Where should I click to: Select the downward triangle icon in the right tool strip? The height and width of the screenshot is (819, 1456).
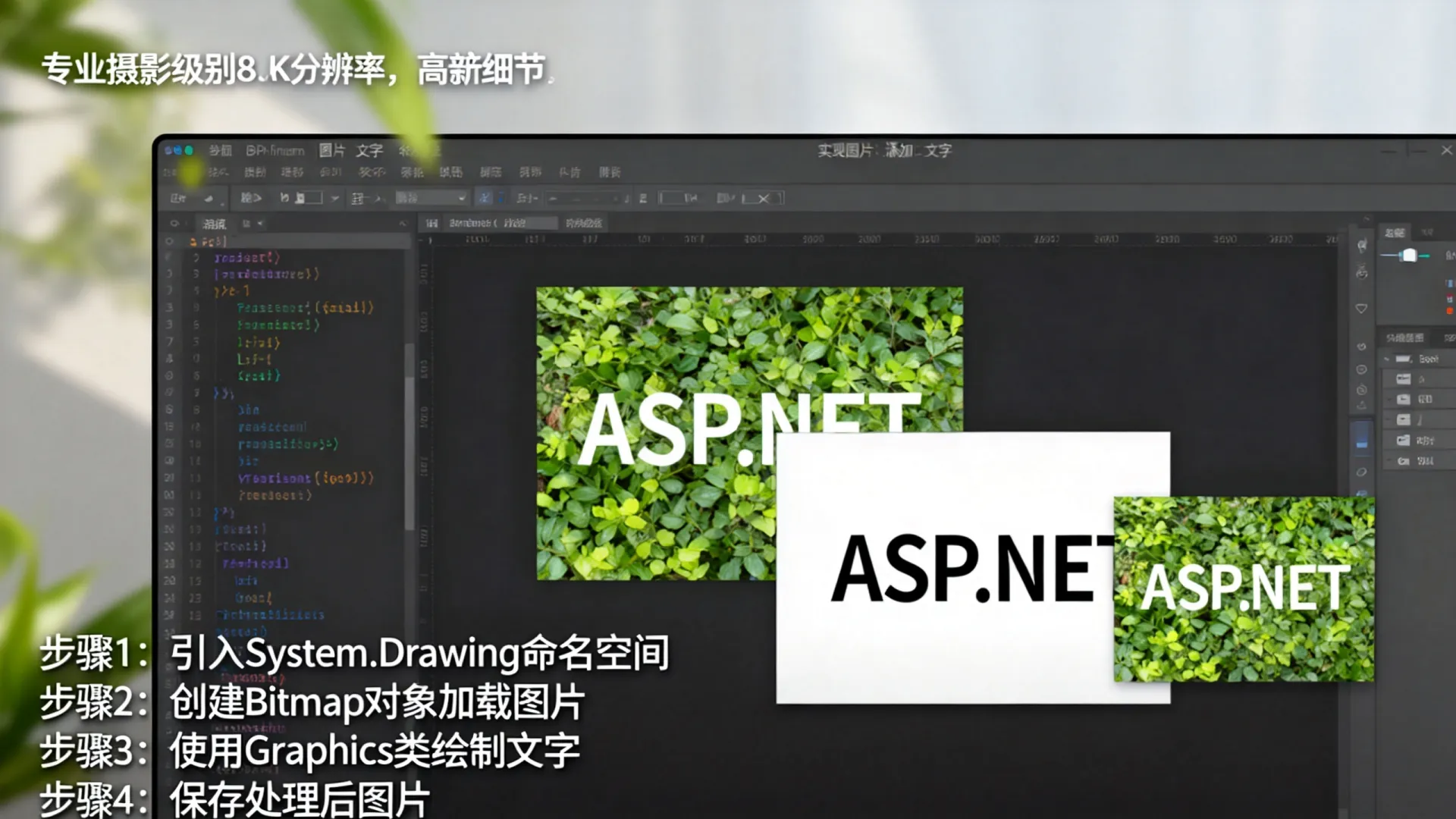click(x=1361, y=309)
